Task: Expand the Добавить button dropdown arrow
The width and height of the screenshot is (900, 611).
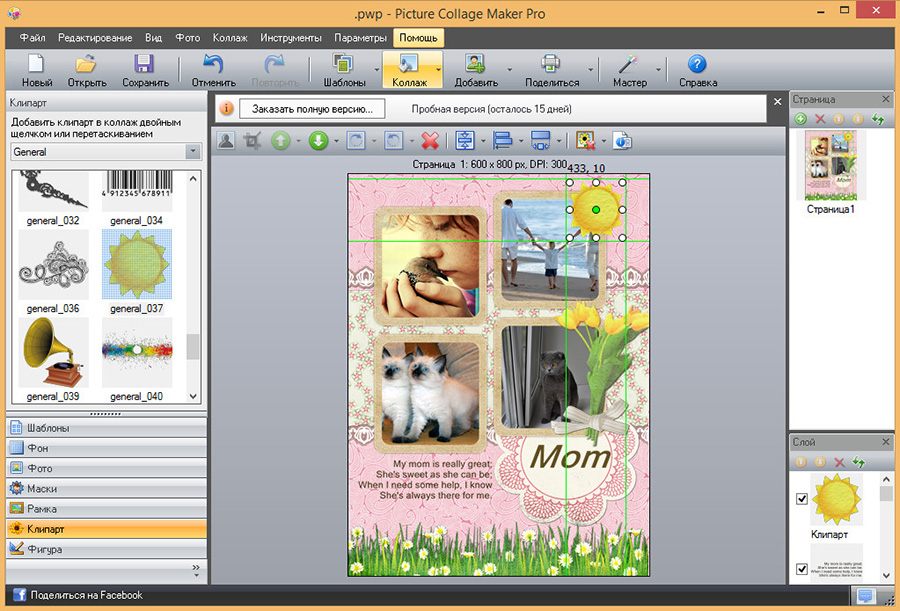Action: click(x=509, y=70)
